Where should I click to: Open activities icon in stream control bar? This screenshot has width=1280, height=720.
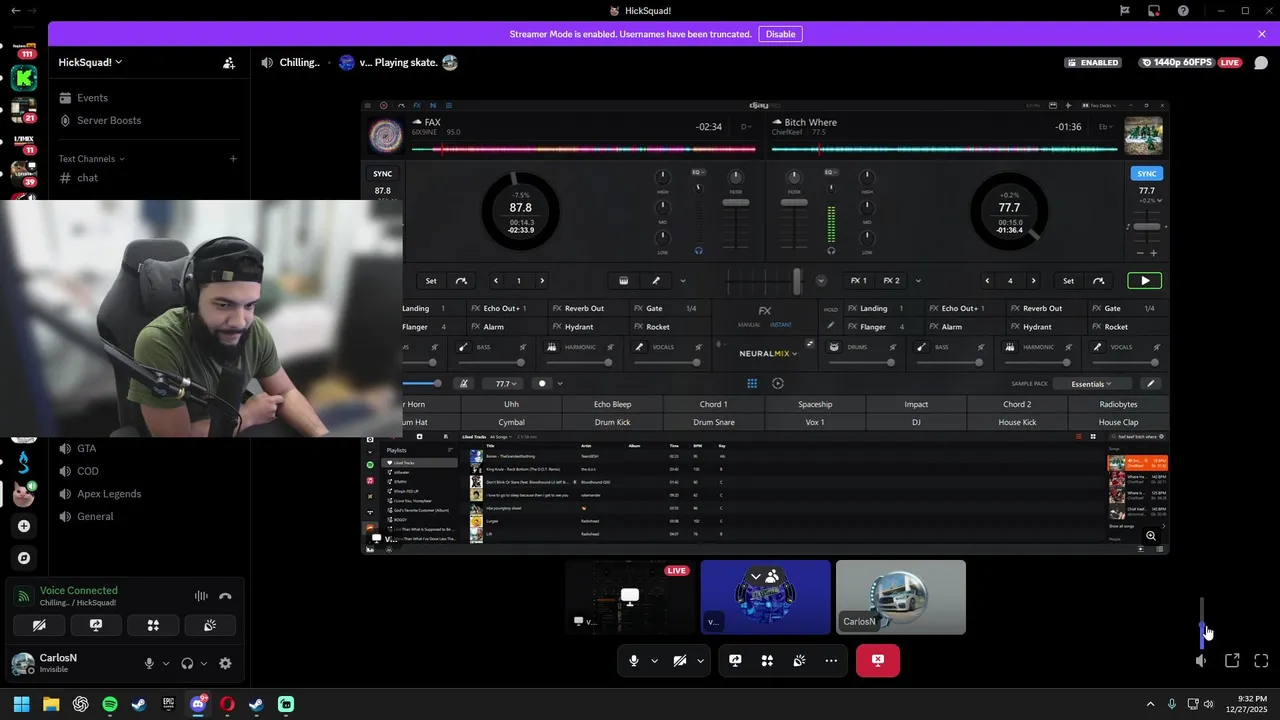pos(767,661)
